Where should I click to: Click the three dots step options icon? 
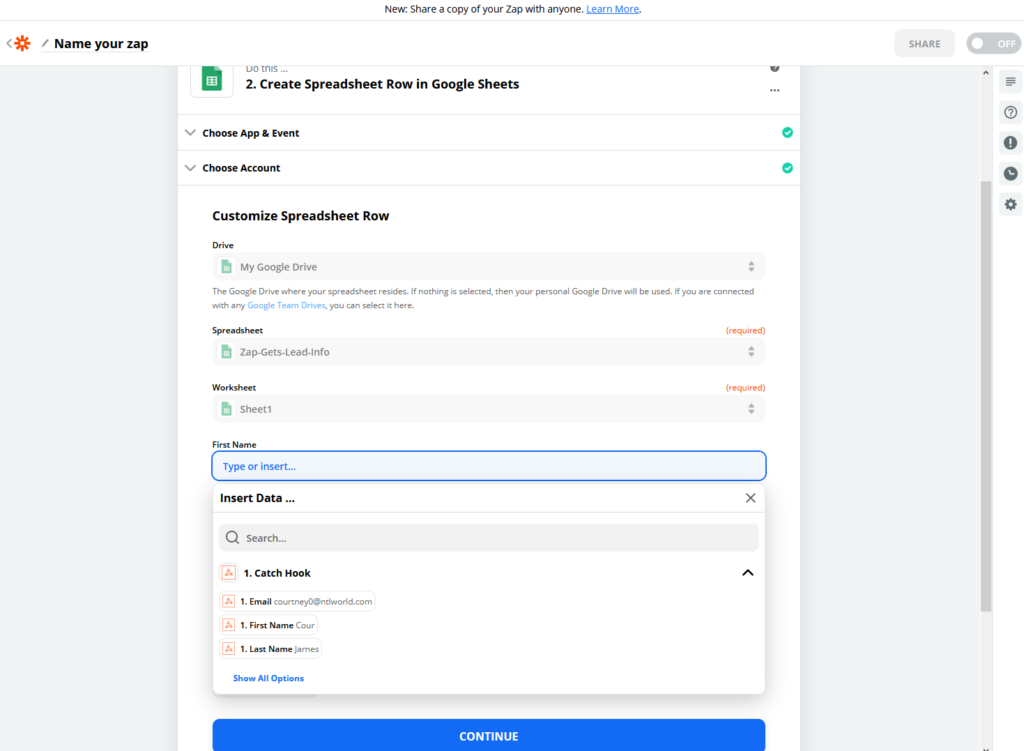(x=775, y=91)
